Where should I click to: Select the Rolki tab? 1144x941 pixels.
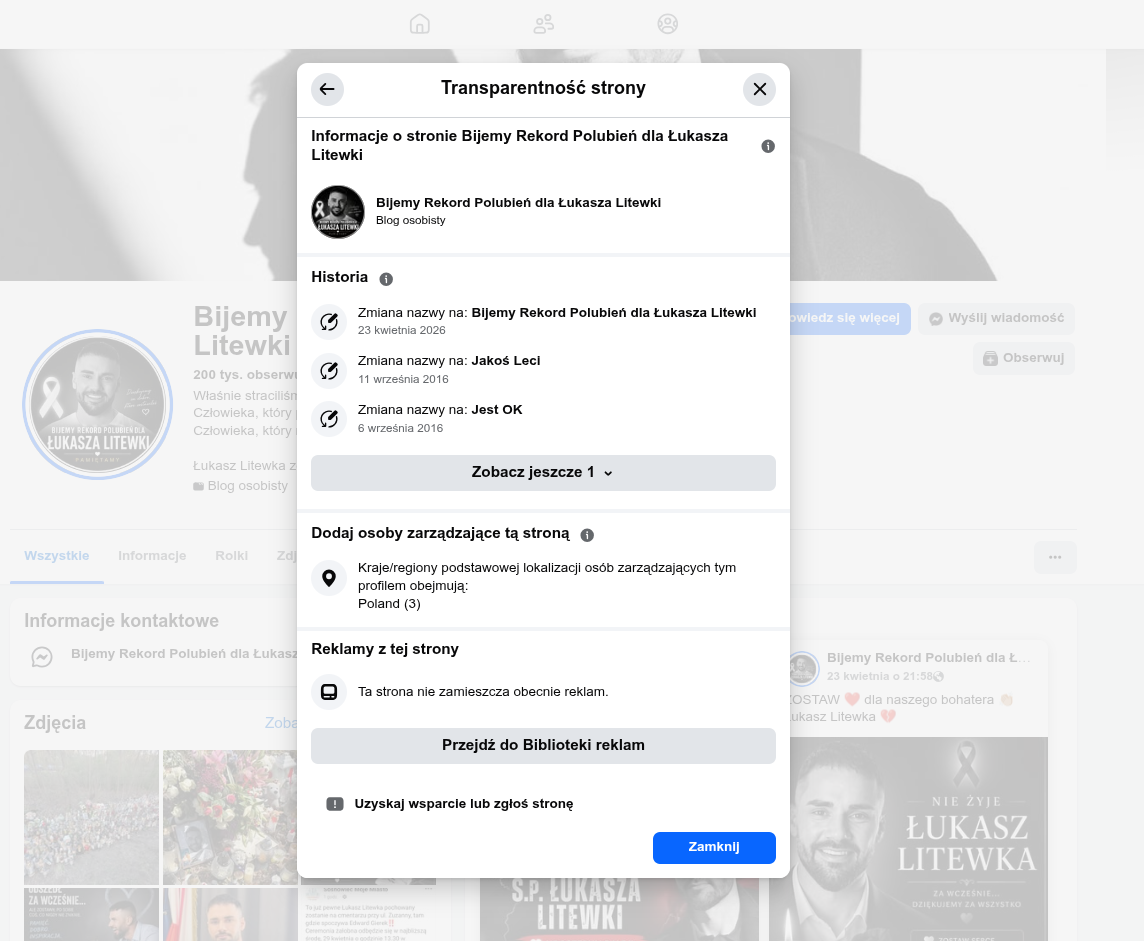[231, 555]
